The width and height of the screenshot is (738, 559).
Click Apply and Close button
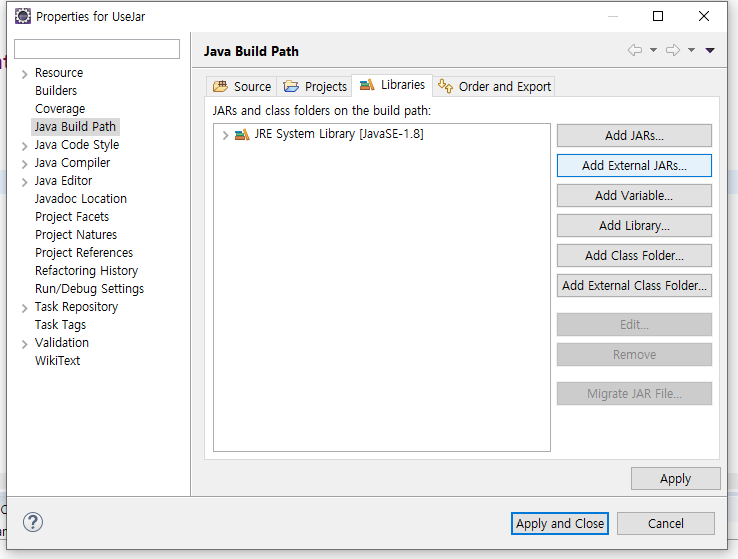coord(560,523)
